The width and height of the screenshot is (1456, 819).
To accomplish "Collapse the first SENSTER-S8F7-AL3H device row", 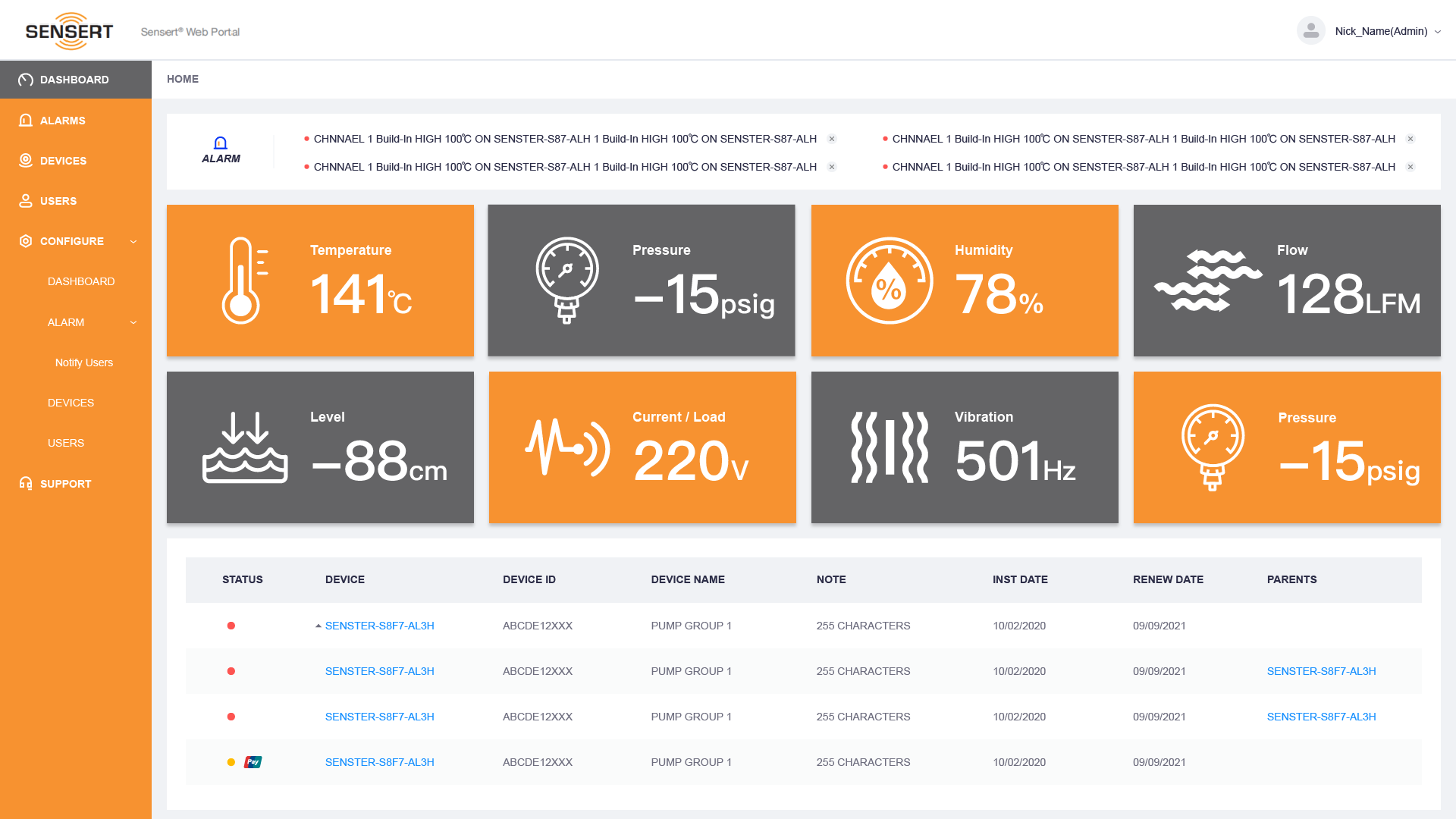I will pyautogui.click(x=318, y=626).
